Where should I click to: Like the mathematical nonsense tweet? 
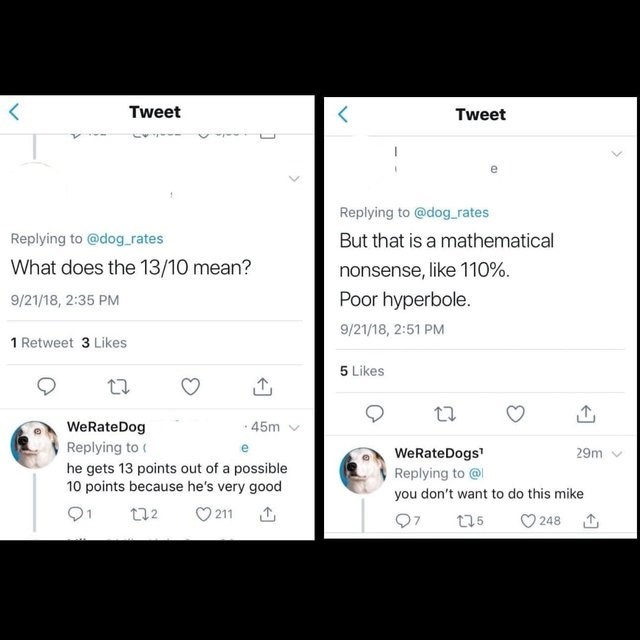point(516,413)
